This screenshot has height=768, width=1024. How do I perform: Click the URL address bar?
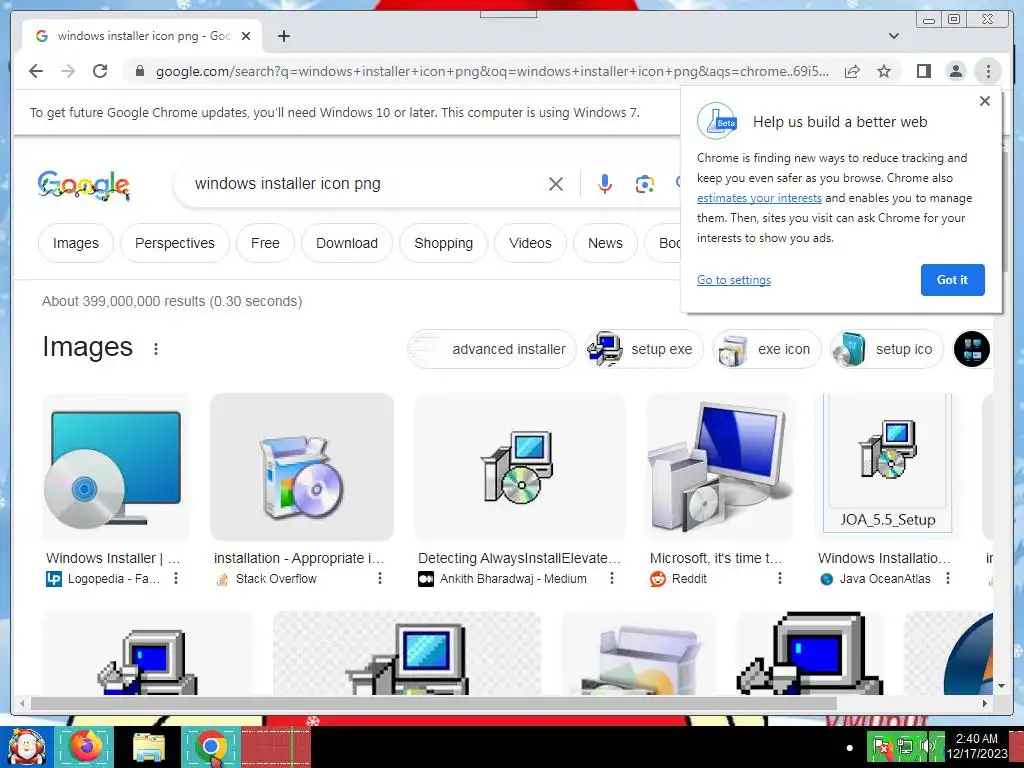(x=492, y=71)
